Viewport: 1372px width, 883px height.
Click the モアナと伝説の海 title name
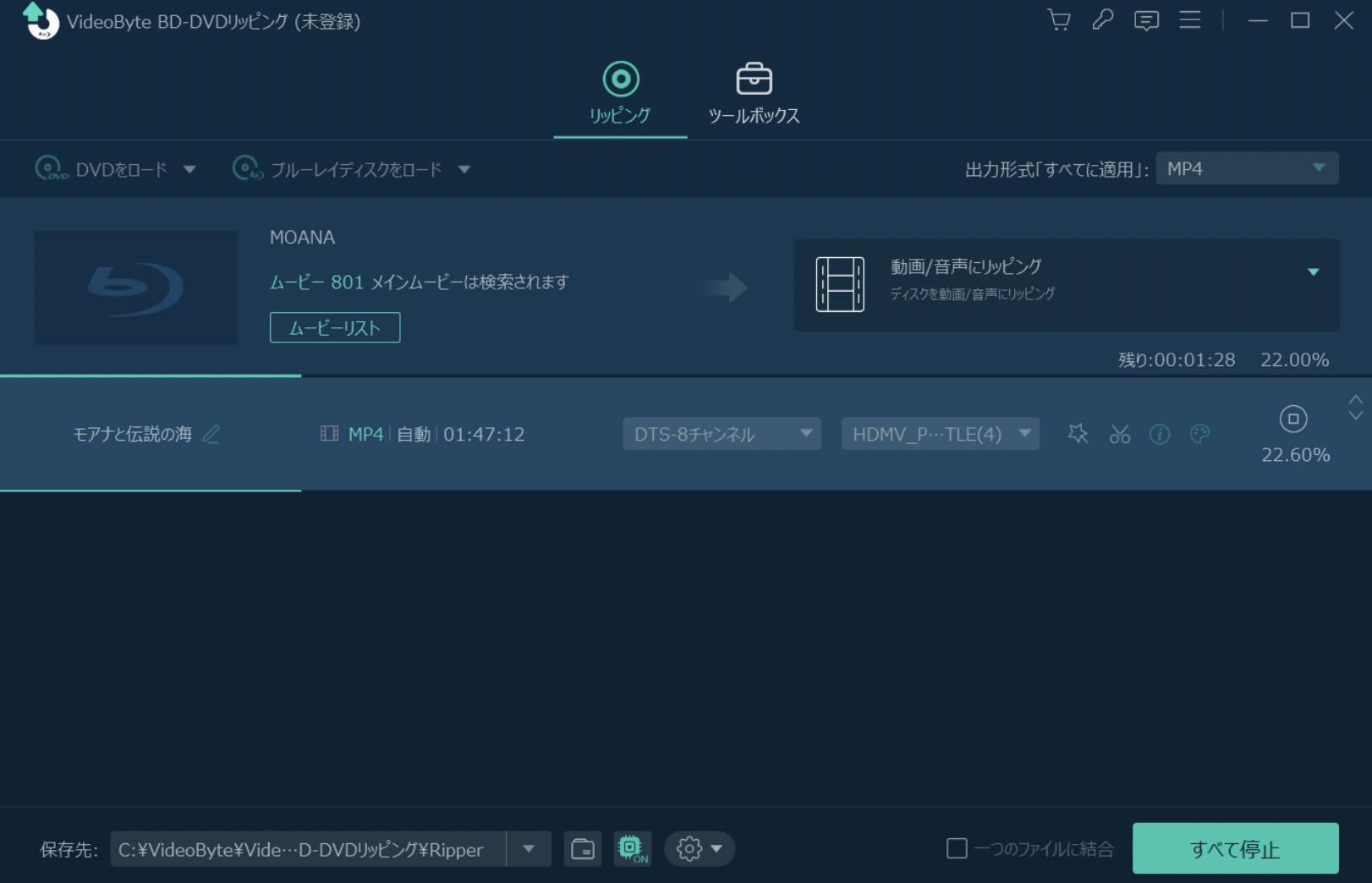[x=132, y=434]
